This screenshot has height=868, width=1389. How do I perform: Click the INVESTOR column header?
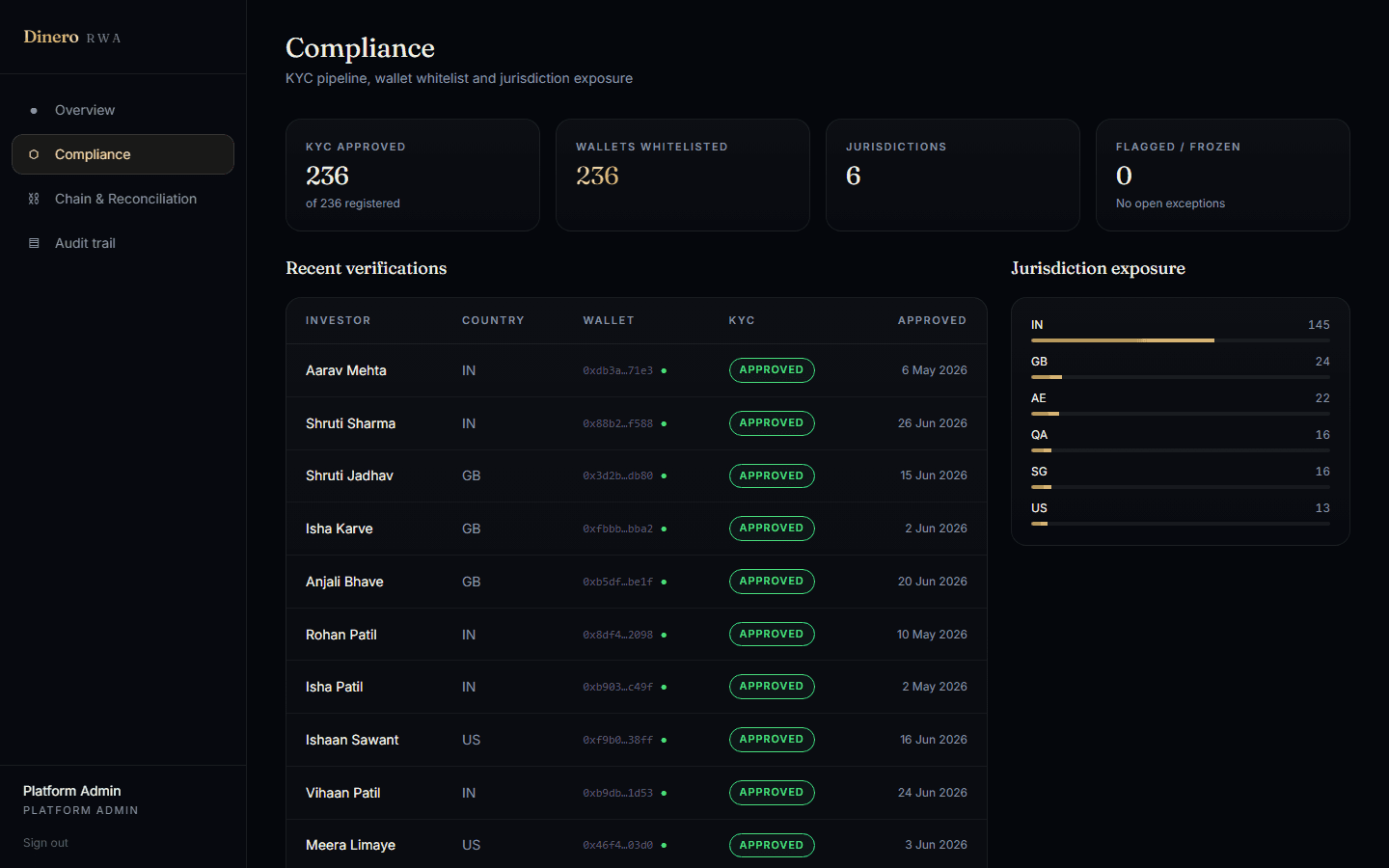(x=338, y=320)
